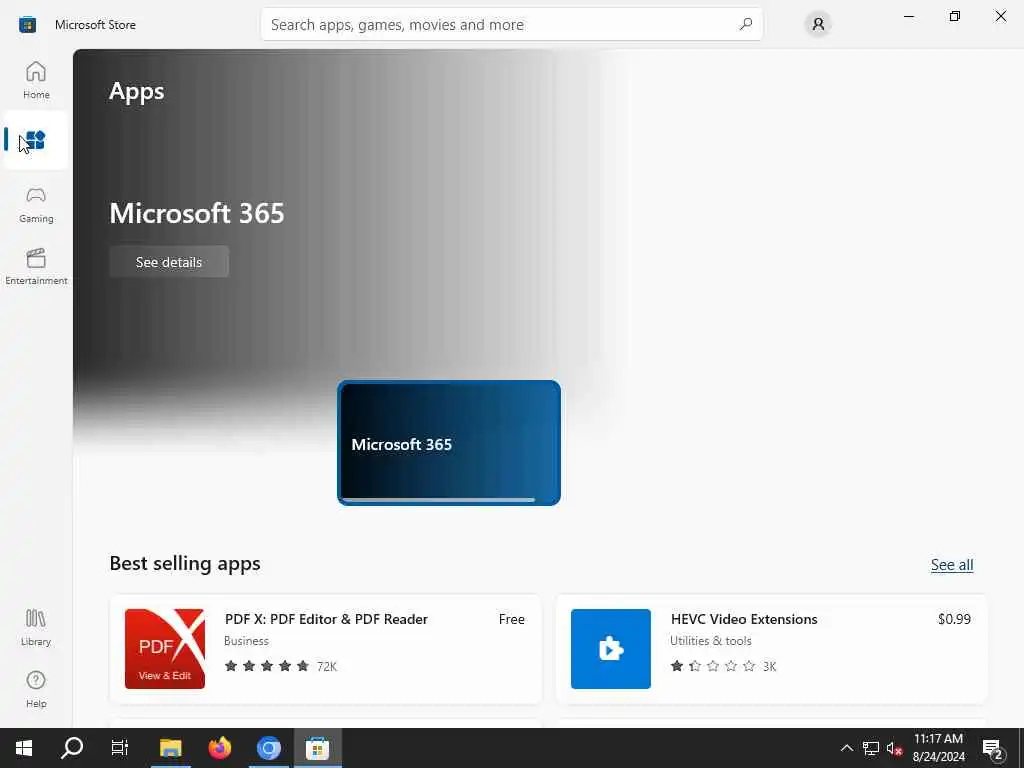Screen dimensions: 1024x768
Task: Show hidden system tray icons
Action: click(846, 748)
